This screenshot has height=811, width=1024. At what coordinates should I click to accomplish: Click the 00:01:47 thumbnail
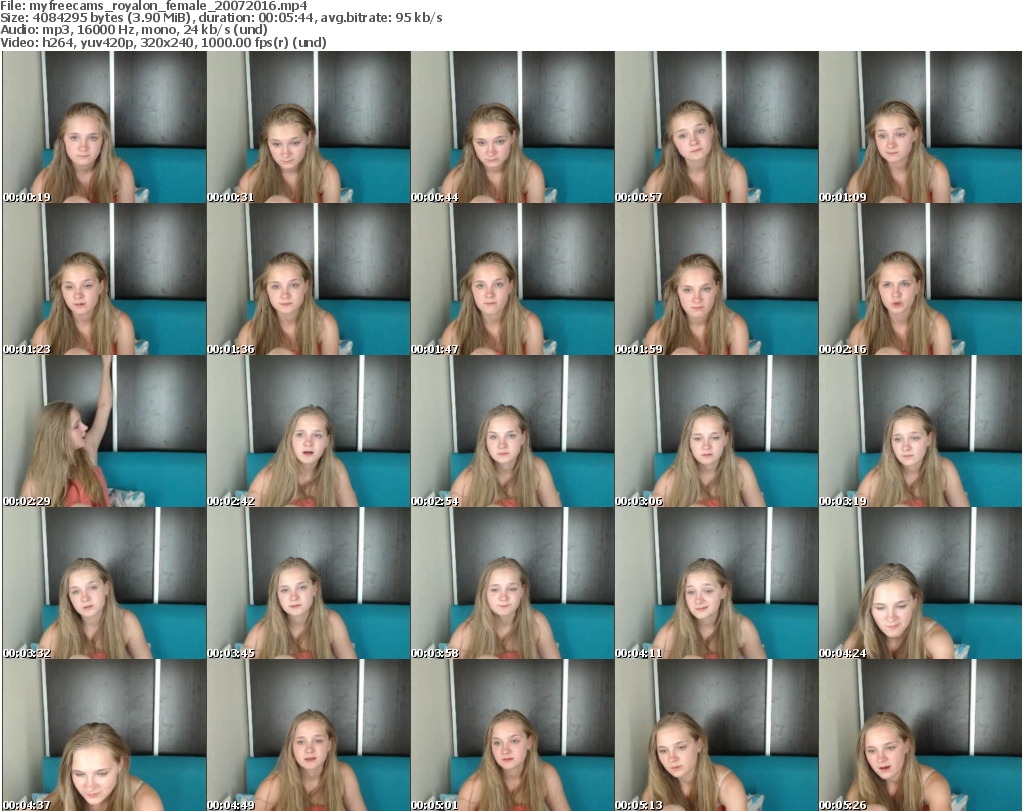[512, 279]
